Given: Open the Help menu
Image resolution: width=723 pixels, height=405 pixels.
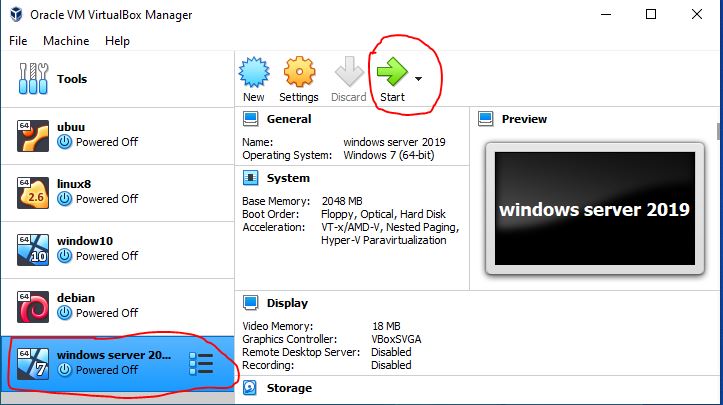Looking at the screenshot, I should pyautogui.click(x=117, y=41).
